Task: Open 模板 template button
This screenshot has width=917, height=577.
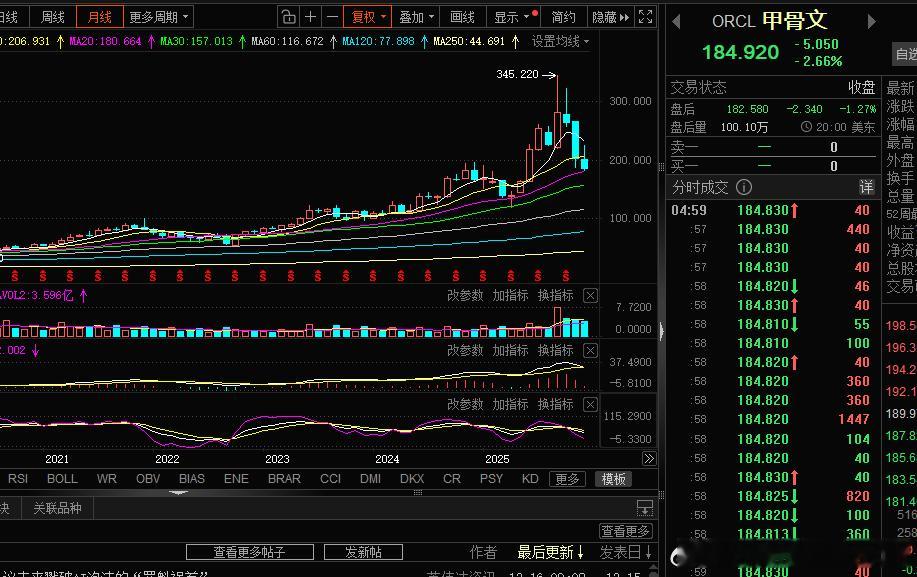Action: click(x=613, y=479)
